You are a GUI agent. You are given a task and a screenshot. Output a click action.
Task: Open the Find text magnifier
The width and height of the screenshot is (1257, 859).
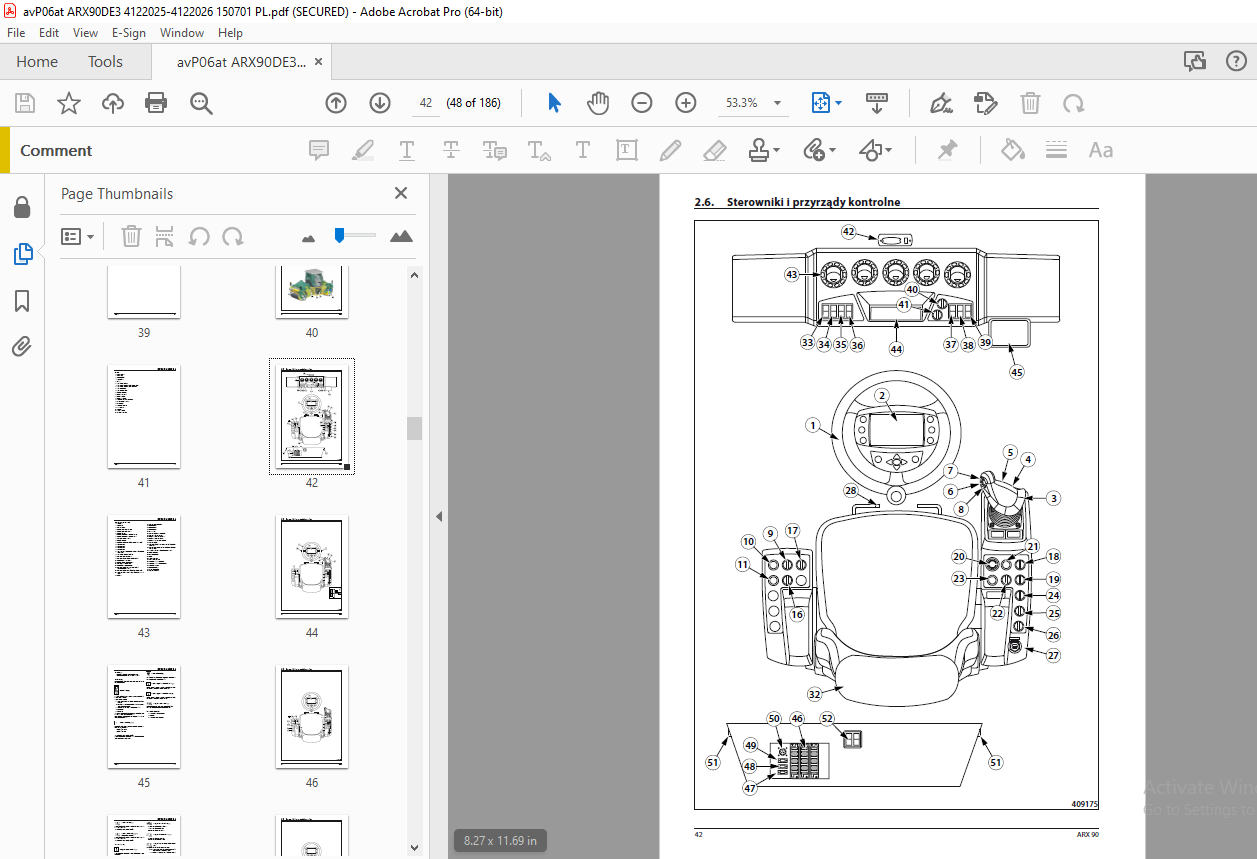201,103
